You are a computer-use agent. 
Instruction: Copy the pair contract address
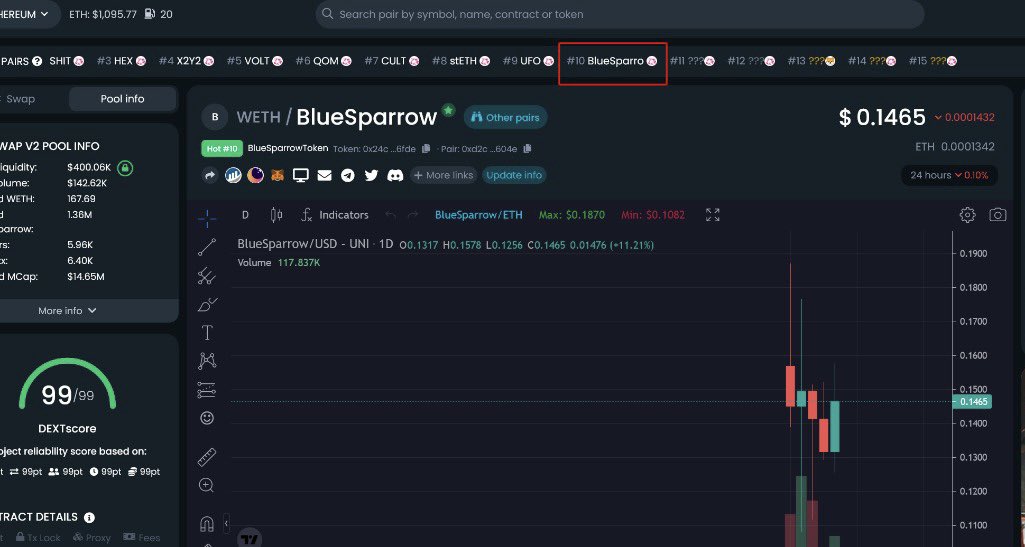click(x=527, y=149)
